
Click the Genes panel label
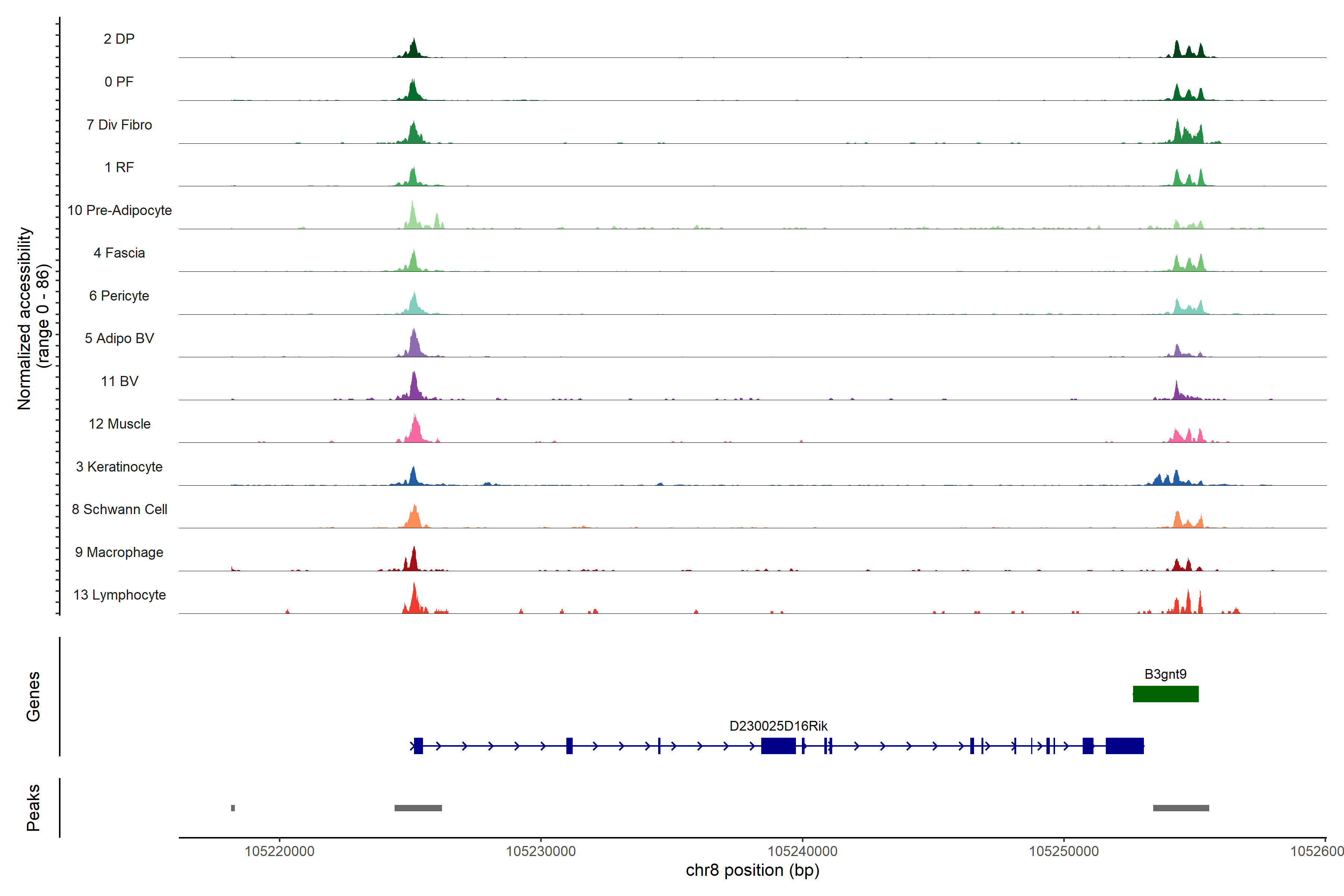(x=33, y=696)
